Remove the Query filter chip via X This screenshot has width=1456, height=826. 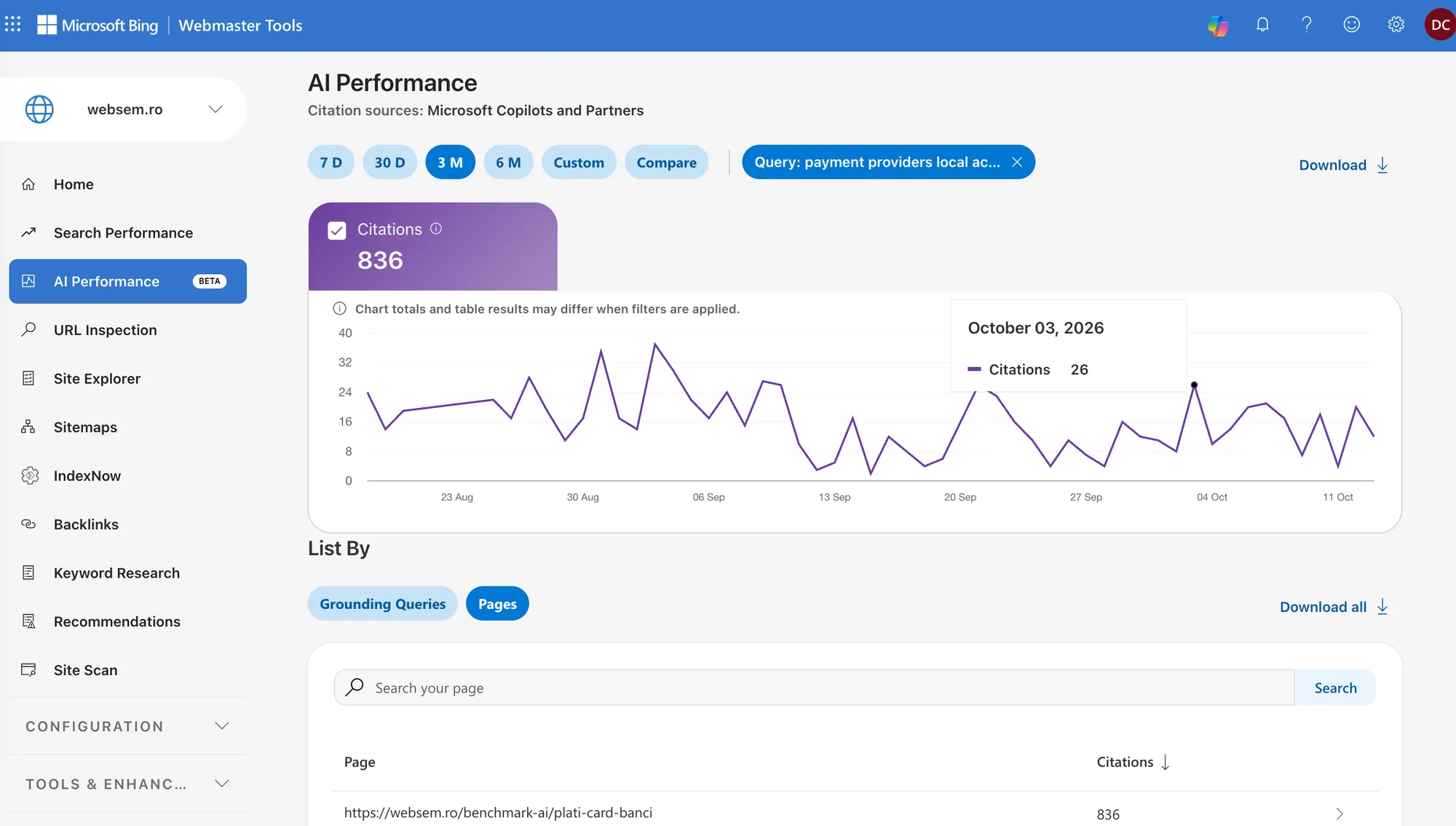coord(1017,162)
